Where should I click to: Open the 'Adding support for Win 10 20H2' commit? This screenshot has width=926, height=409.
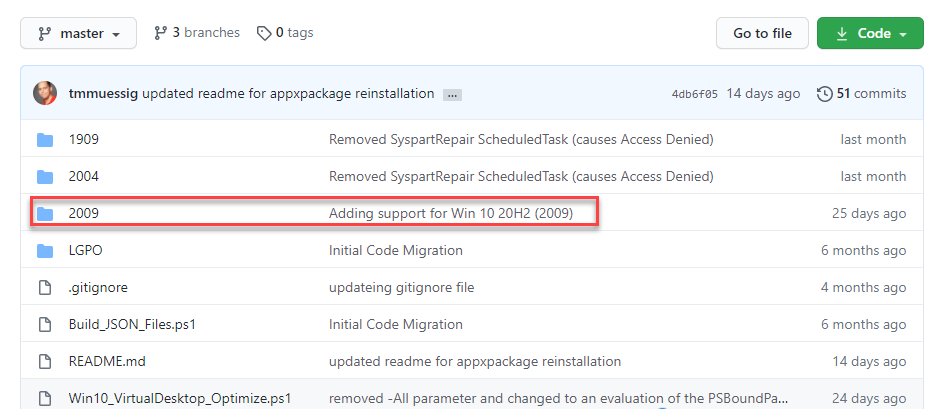(x=451, y=213)
